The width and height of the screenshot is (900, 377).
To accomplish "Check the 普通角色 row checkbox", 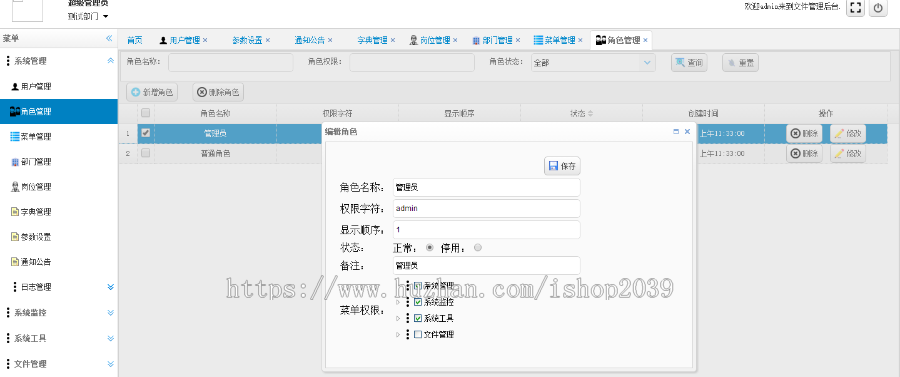I will (146, 153).
